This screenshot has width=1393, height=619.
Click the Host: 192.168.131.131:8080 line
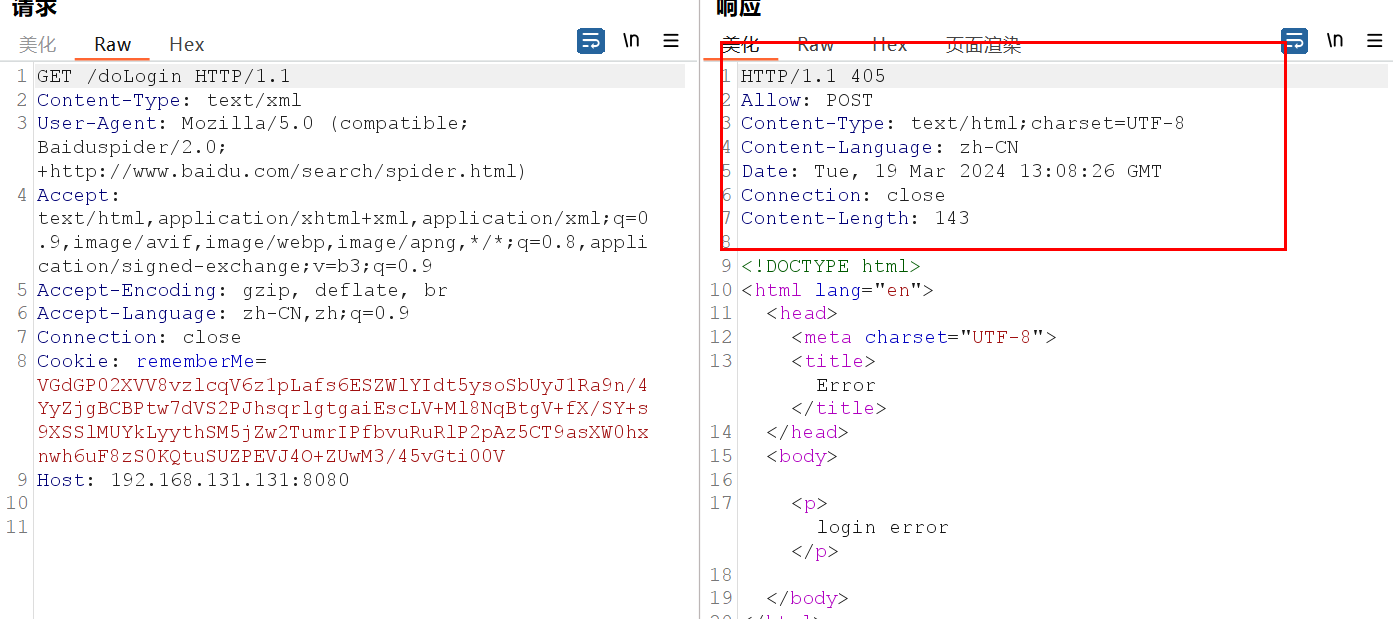pos(193,480)
